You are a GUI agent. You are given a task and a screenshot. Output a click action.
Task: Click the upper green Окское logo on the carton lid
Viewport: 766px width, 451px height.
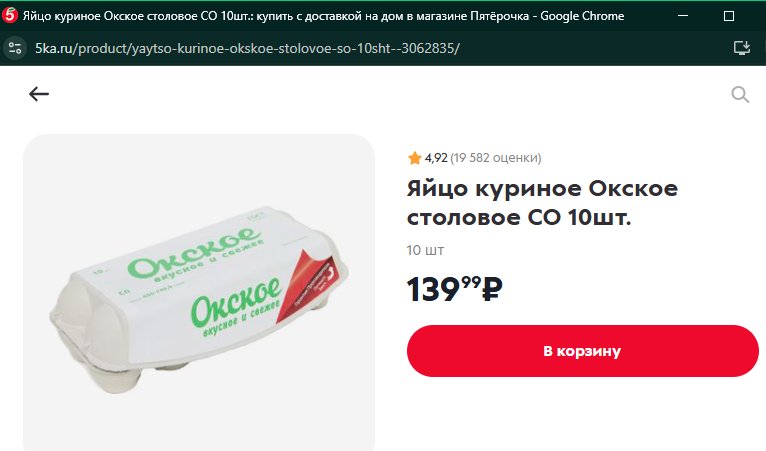point(194,253)
